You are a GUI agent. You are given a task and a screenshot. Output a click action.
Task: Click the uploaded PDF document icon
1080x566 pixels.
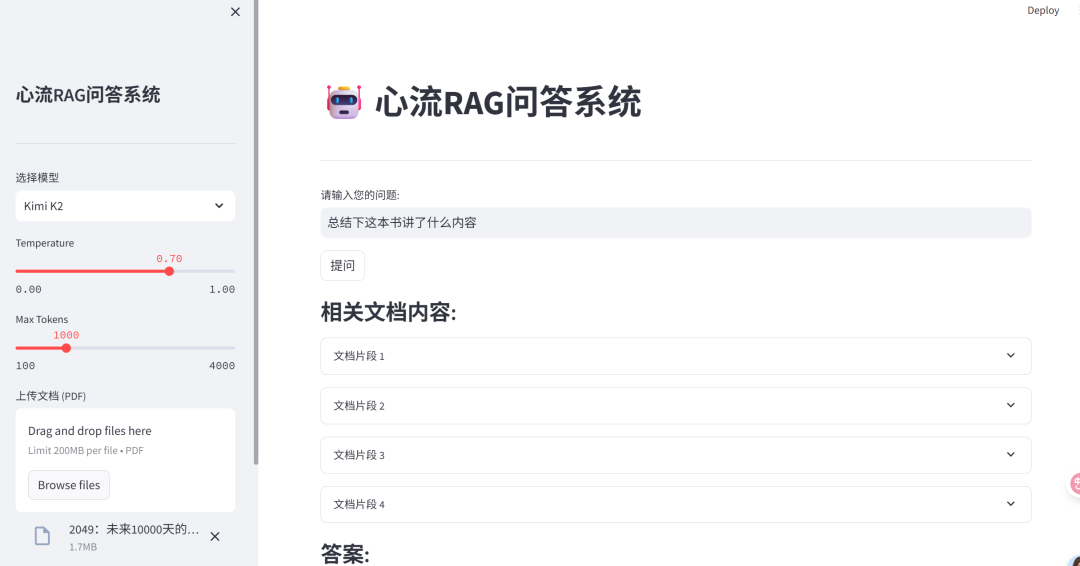coord(43,536)
